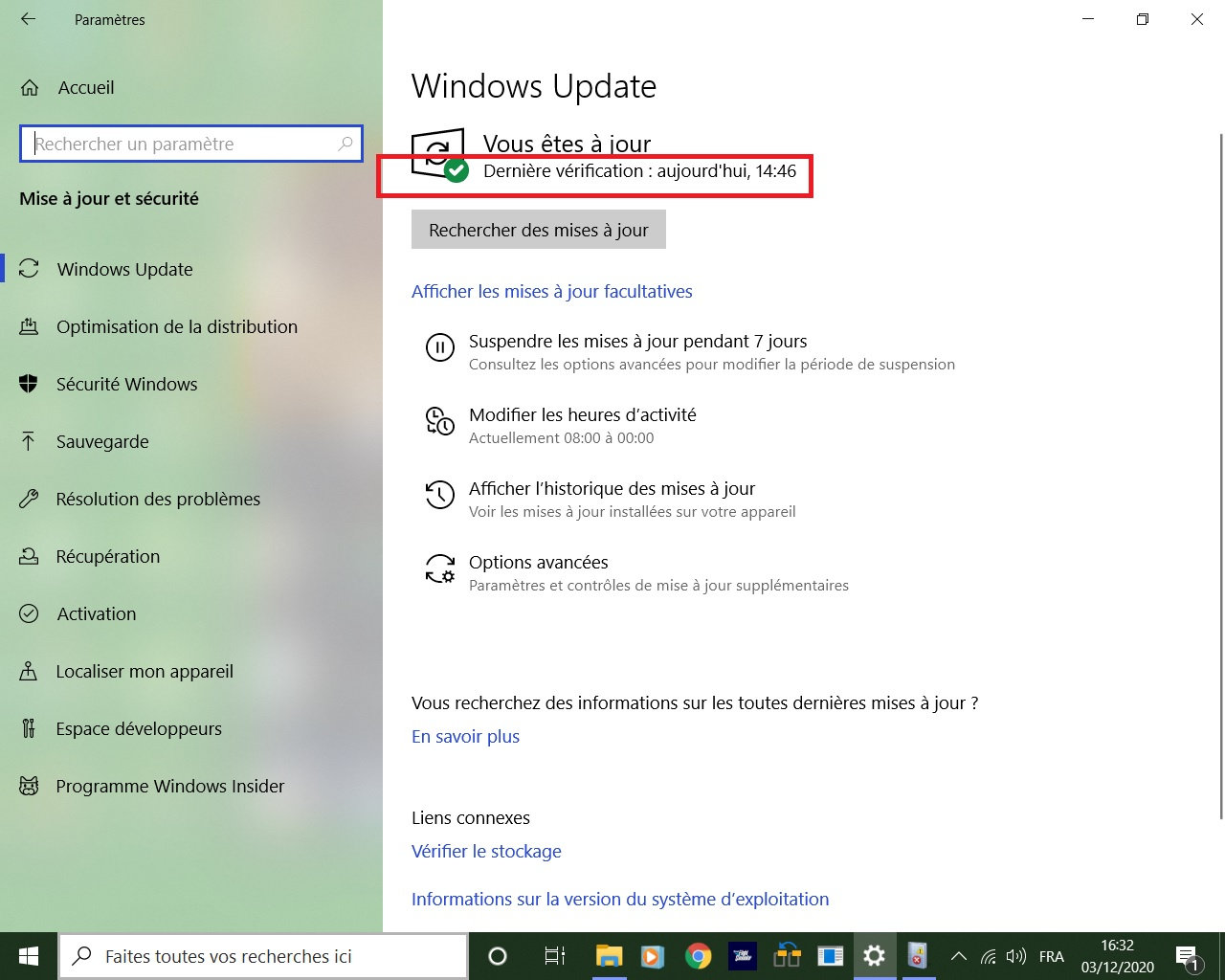Open the orange media player taskbar icon
Viewport: 1225px width, 980px height.
click(653, 956)
